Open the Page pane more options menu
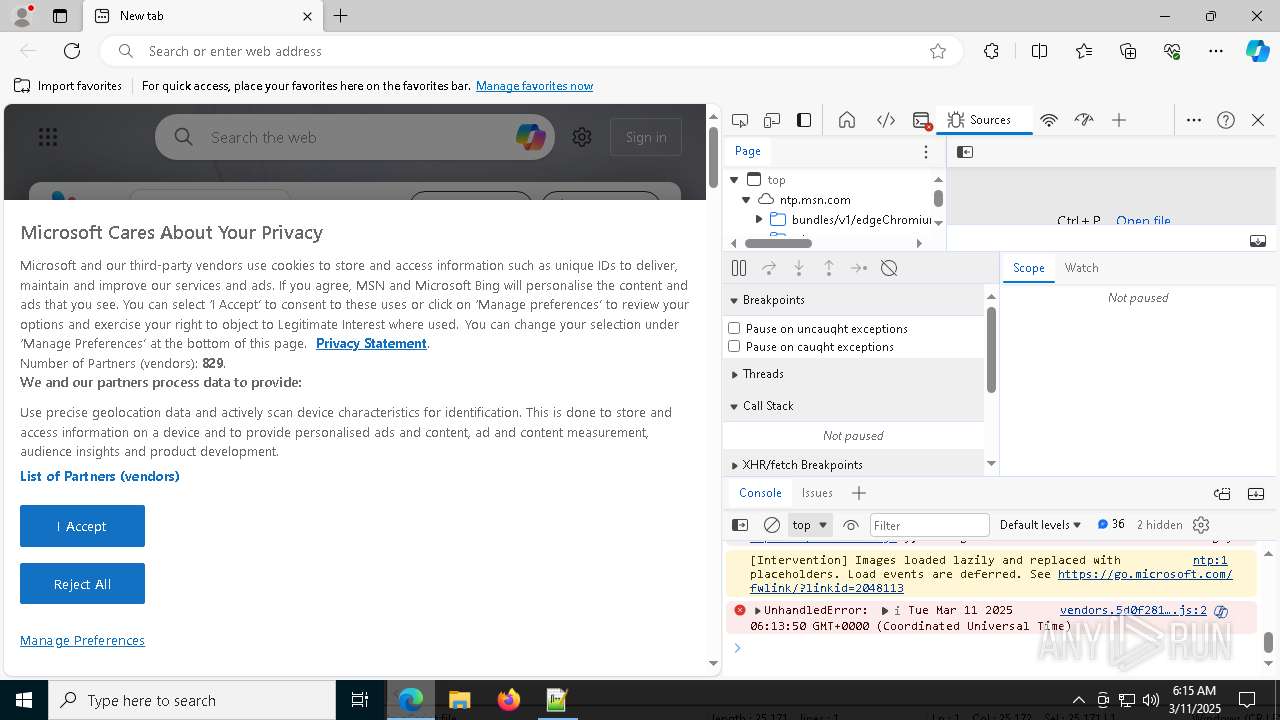 [926, 152]
